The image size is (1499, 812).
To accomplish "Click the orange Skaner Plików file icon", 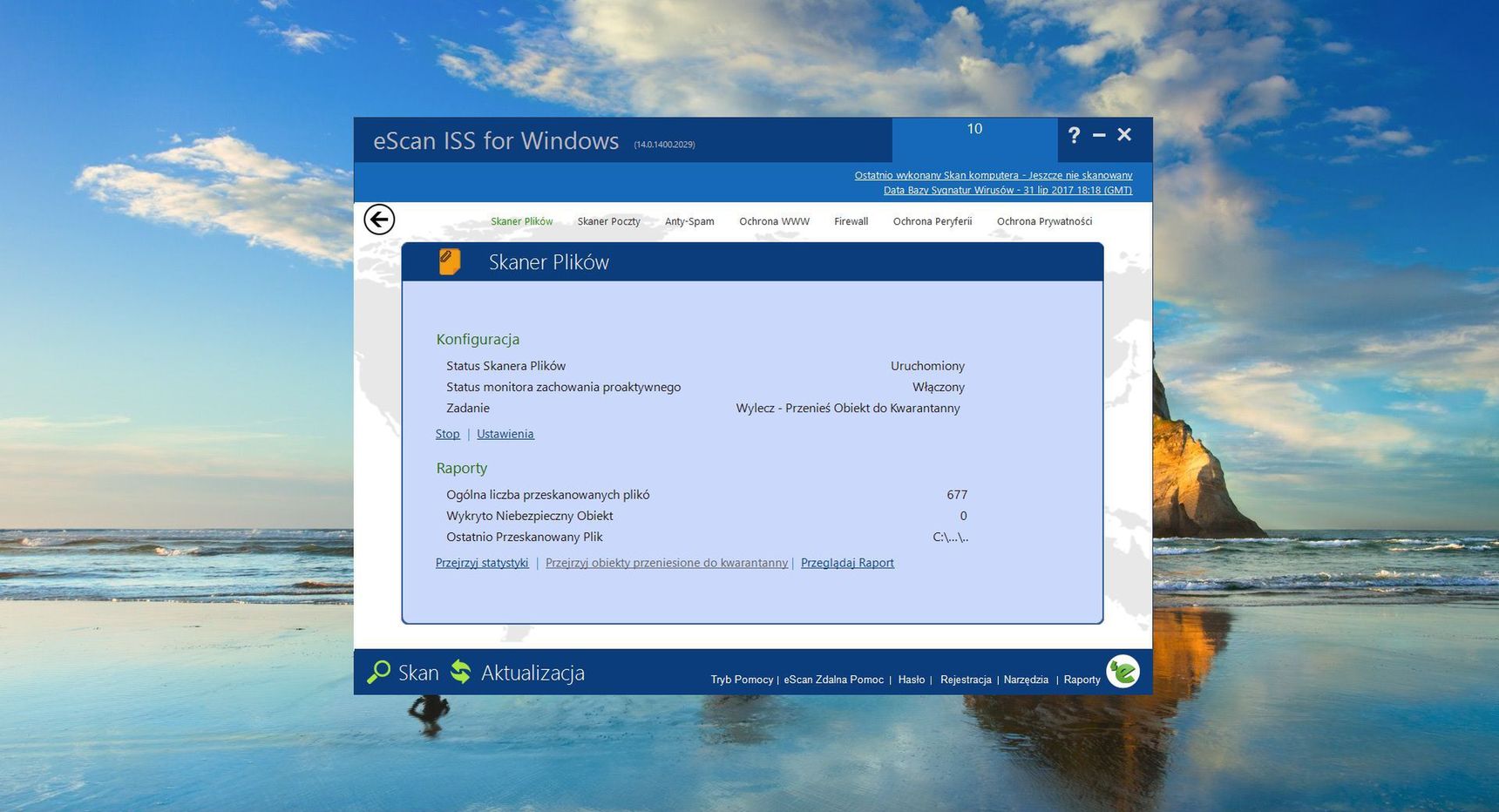I will tap(450, 261).
